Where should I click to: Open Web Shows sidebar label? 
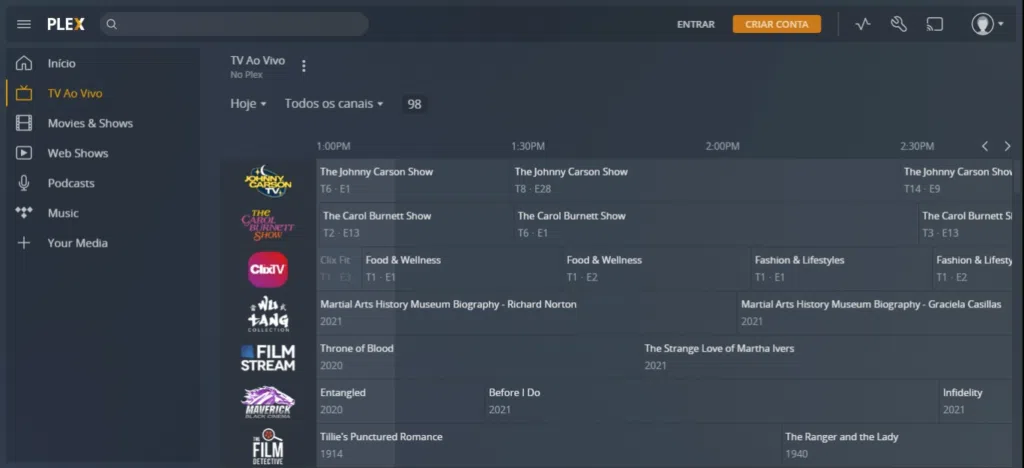click(78, 153)
